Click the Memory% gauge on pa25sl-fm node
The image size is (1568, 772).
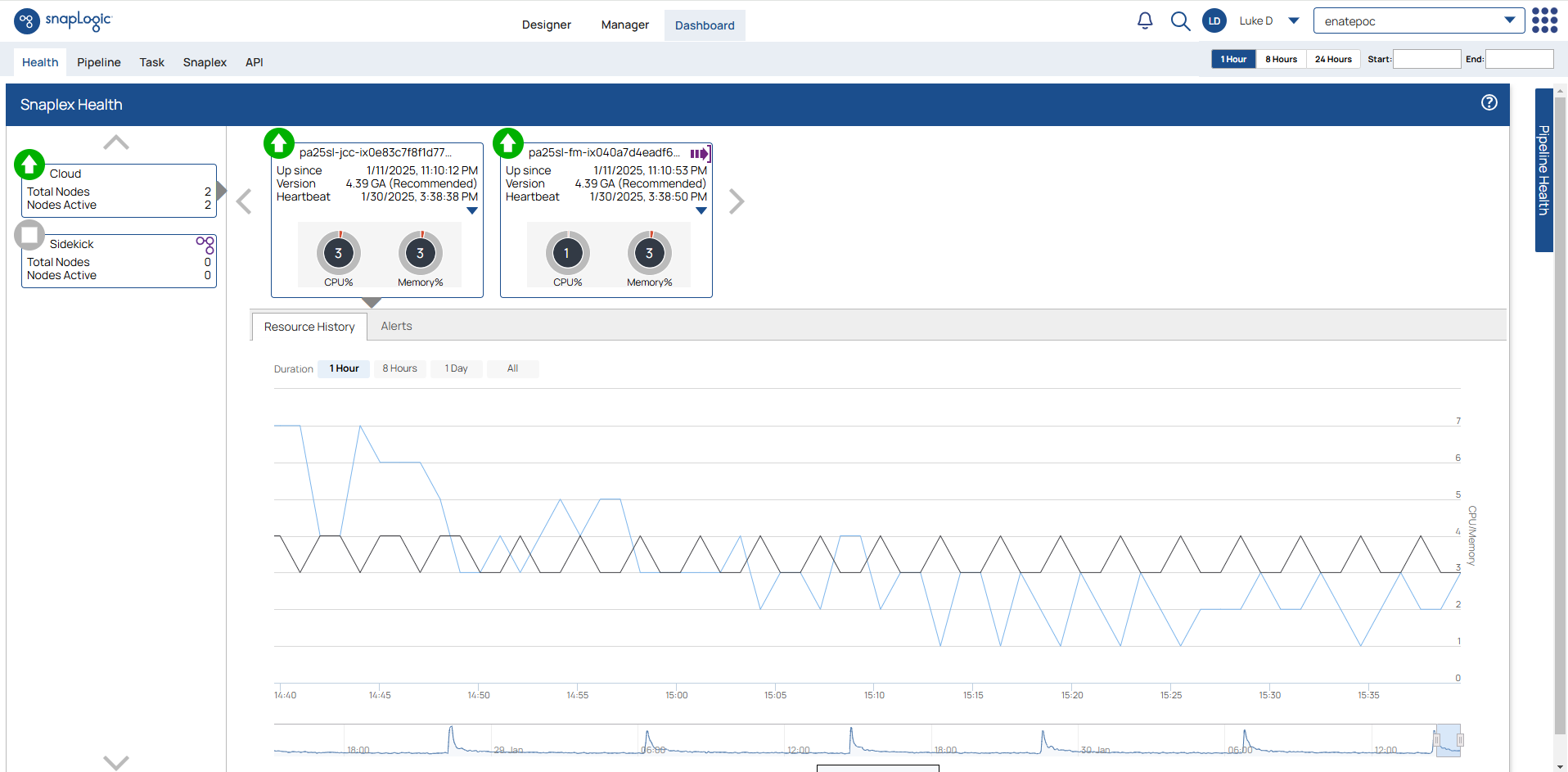(650, 254)
